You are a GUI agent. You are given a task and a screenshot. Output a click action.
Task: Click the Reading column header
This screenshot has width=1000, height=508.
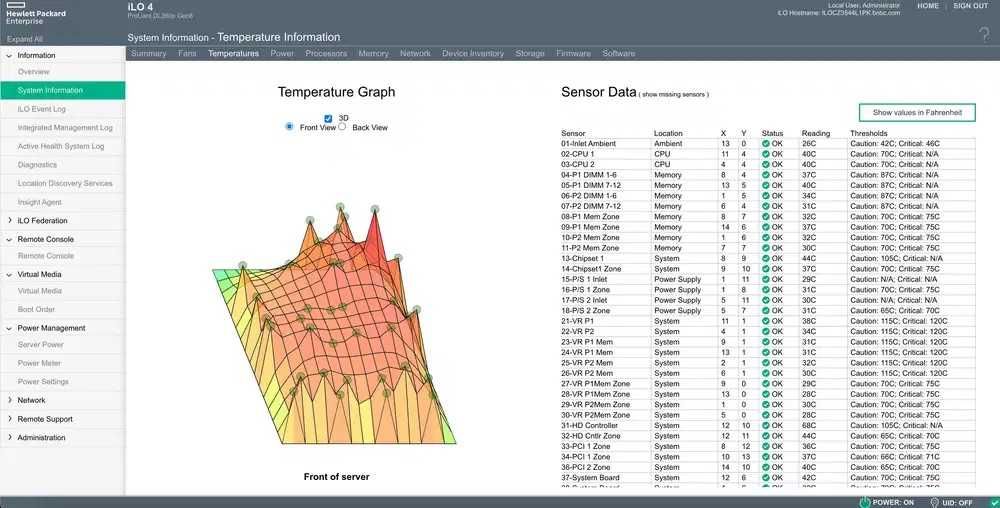[x=816, y=133]
